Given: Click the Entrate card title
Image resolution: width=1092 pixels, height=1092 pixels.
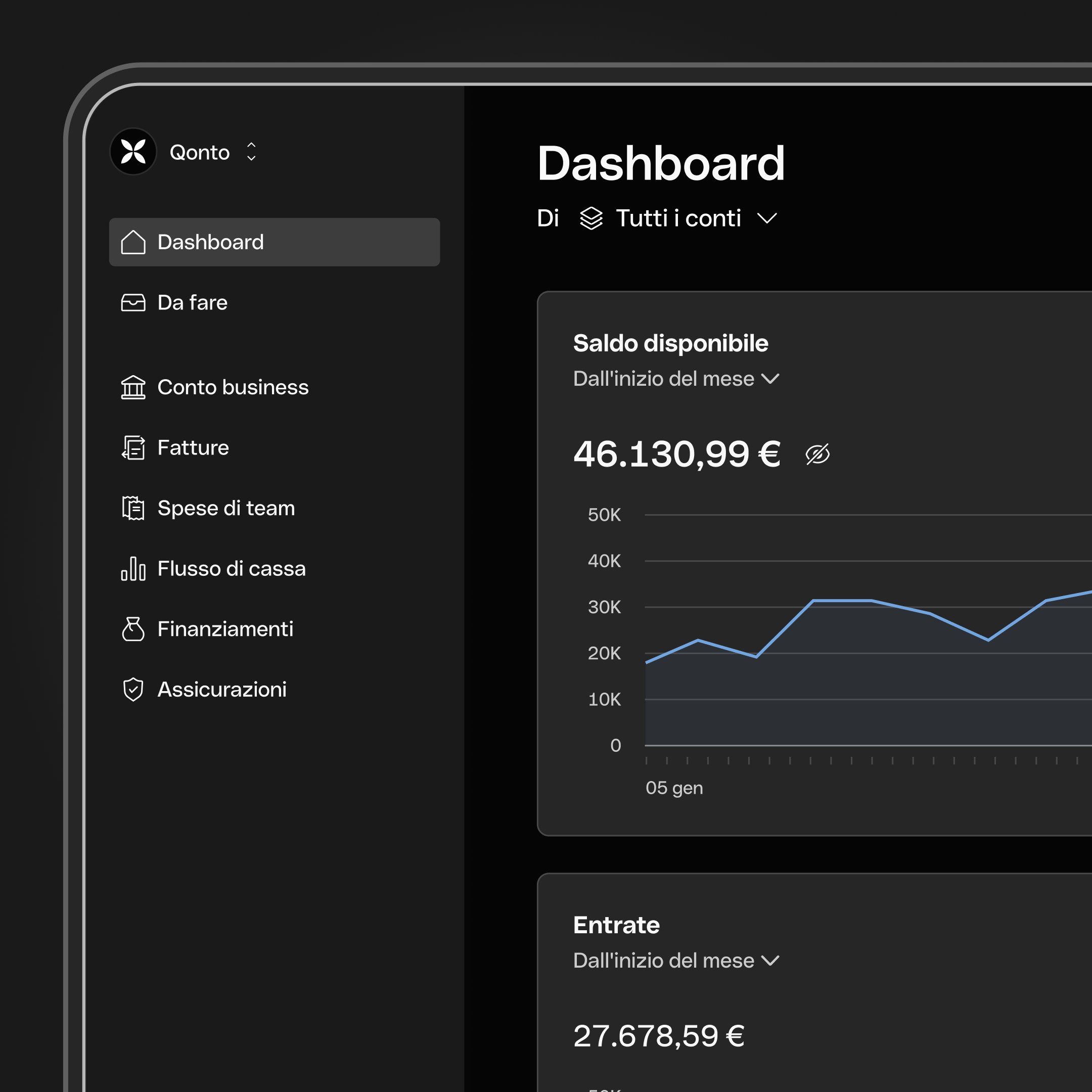Looking at the screenshot, I should click(x=616, y=925).
